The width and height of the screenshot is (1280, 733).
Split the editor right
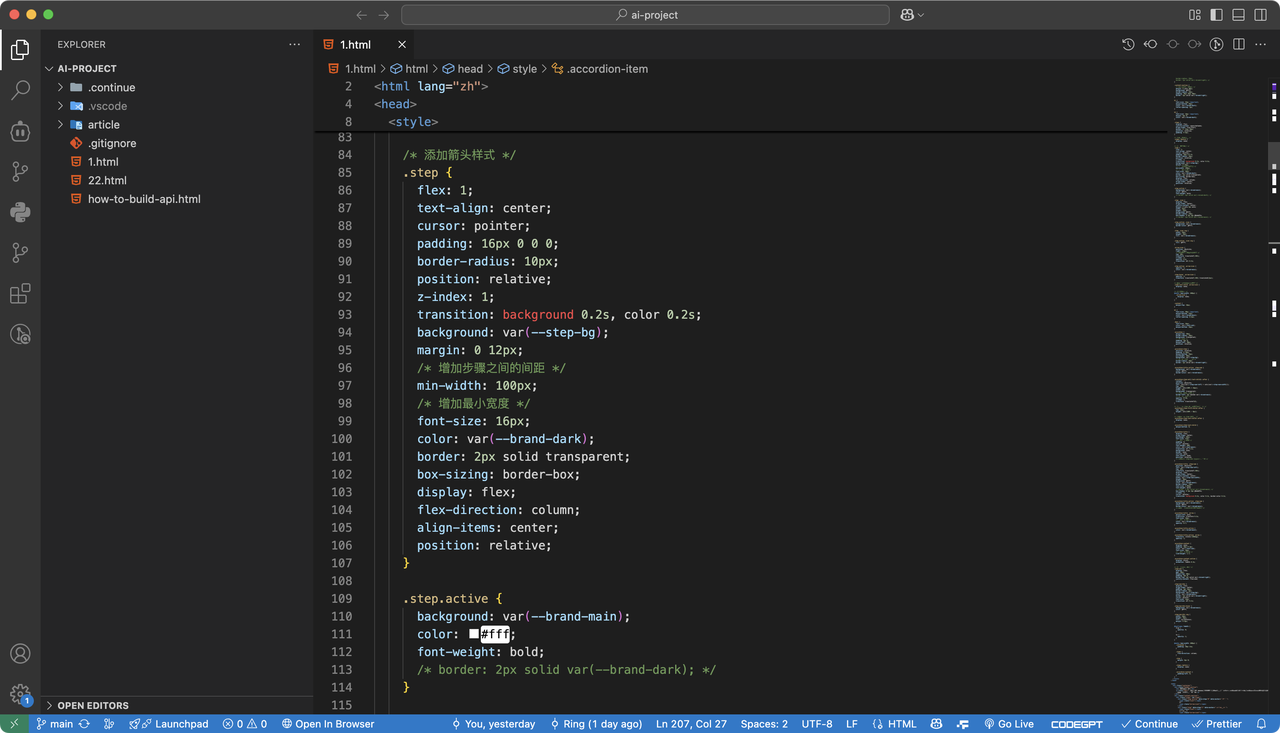(x=1239, y=44)
